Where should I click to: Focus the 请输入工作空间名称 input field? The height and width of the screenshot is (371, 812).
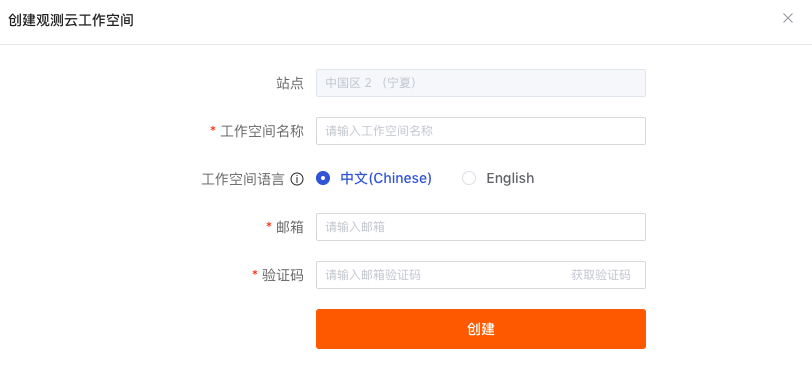[481, 131]
